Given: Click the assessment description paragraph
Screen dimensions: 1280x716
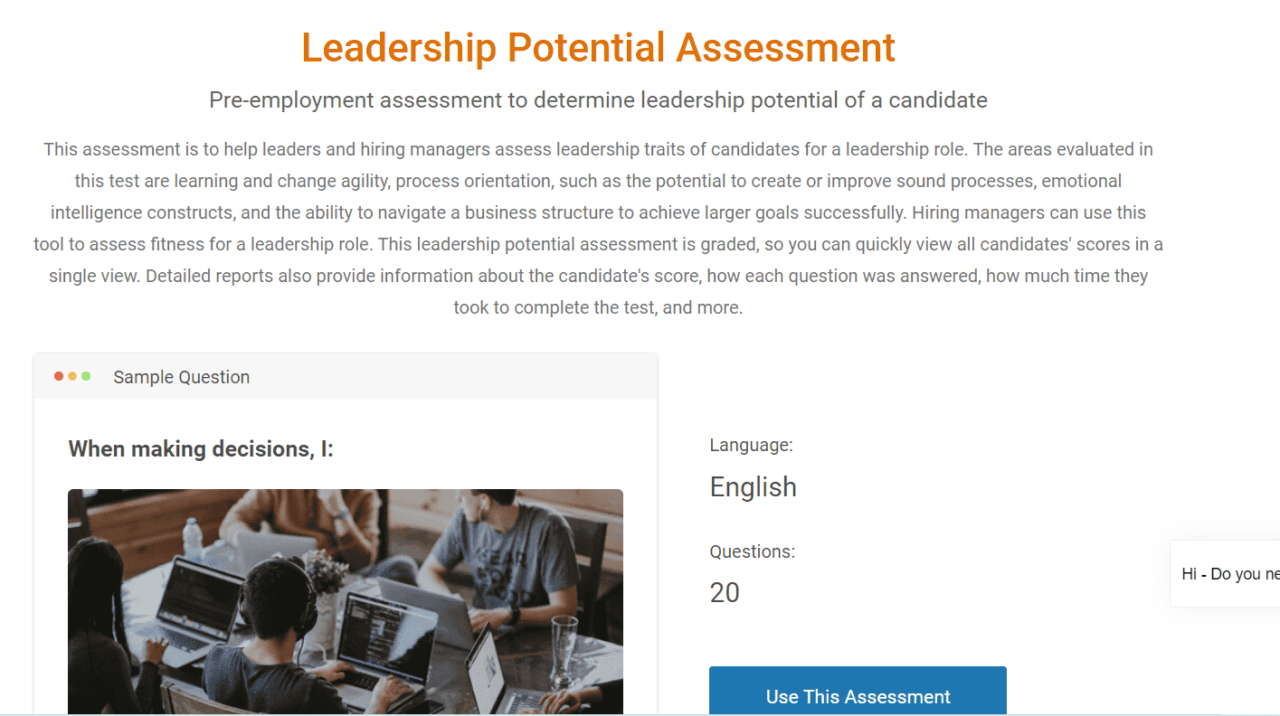Looking at the screenshot, I should [x=598, y=228].
